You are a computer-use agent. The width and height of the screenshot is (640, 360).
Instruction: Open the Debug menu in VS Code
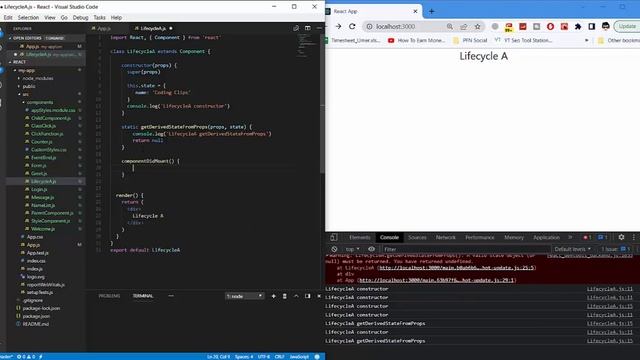pos(80,18)
